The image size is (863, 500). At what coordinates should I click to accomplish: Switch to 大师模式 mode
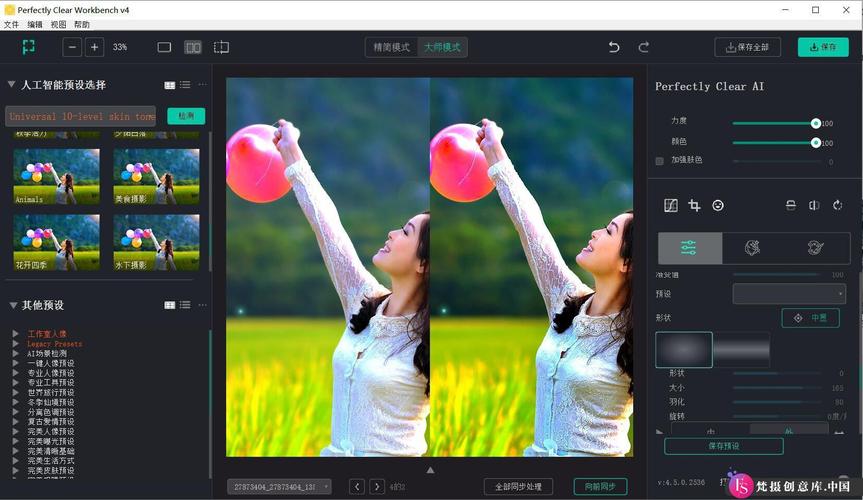pyautogui.click(x=443, y=47)
